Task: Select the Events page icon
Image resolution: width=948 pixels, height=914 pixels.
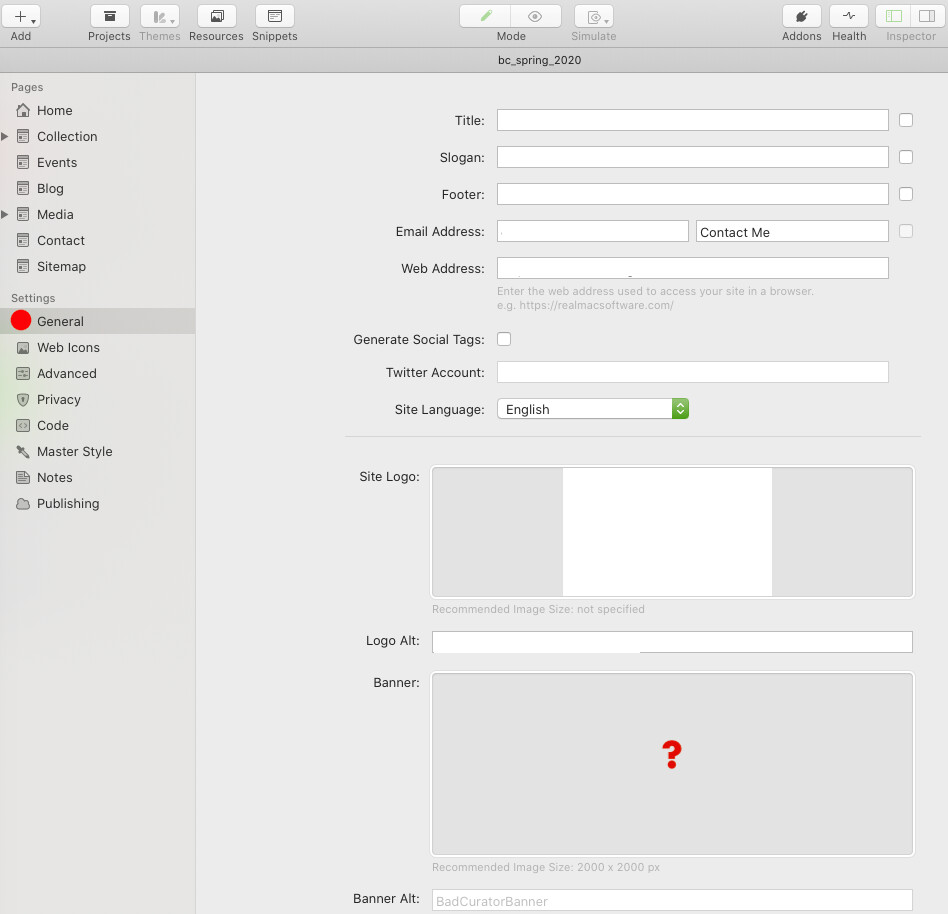Action: click(x=23, y=162)
